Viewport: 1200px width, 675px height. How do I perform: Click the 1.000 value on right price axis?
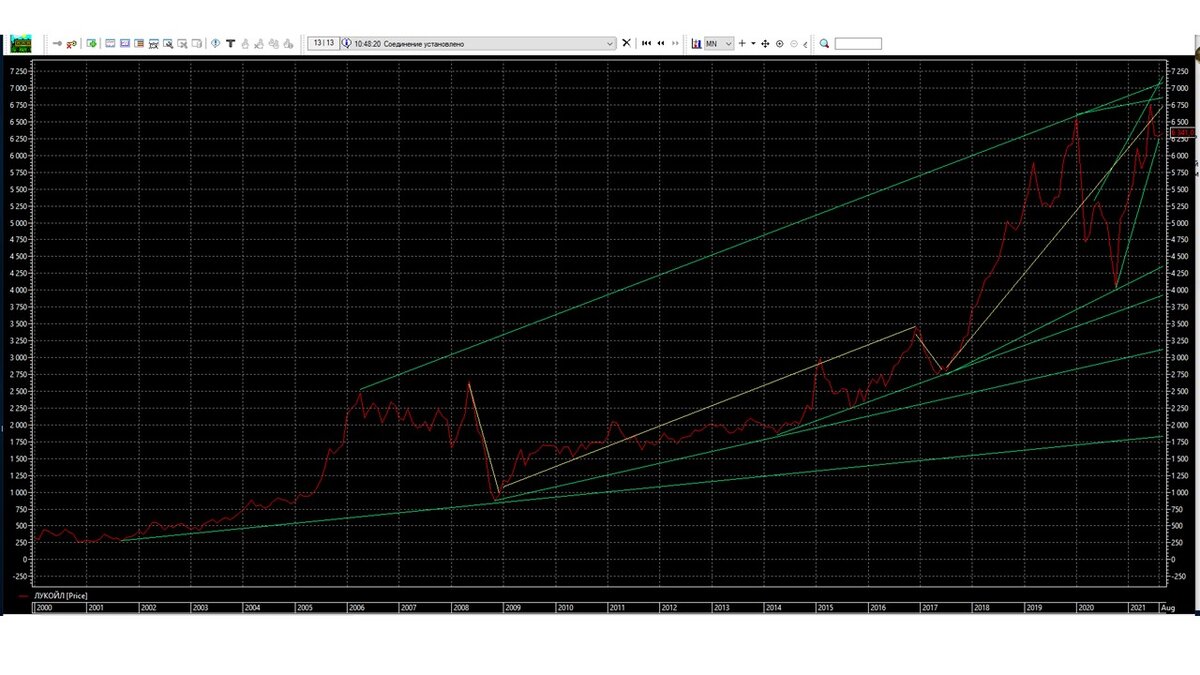tap(1181, 492)
